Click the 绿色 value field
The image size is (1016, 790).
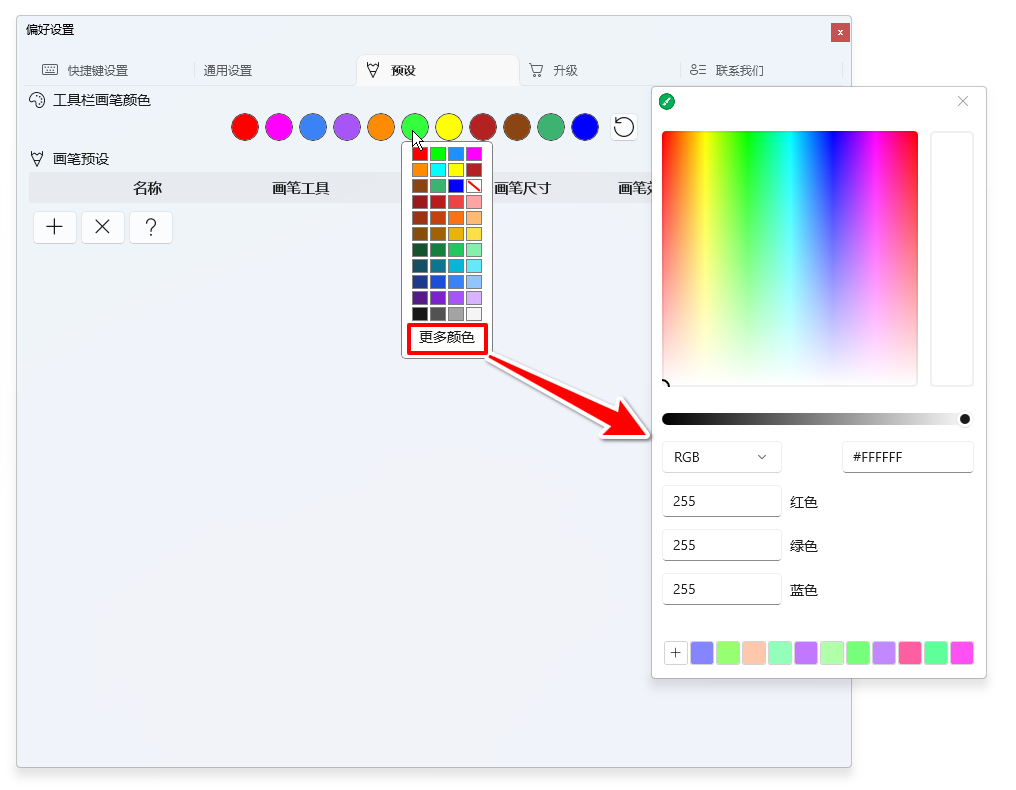(x=721, y=545)
